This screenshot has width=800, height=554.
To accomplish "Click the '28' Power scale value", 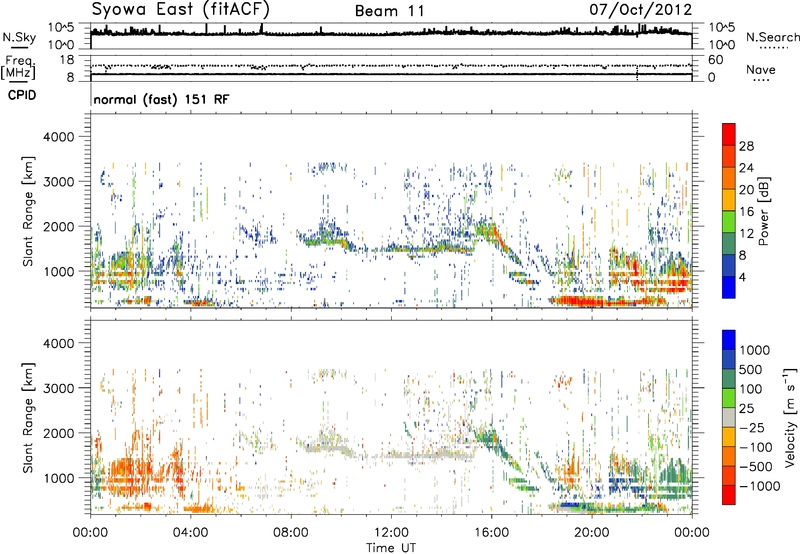I will [x=746, y=146].
